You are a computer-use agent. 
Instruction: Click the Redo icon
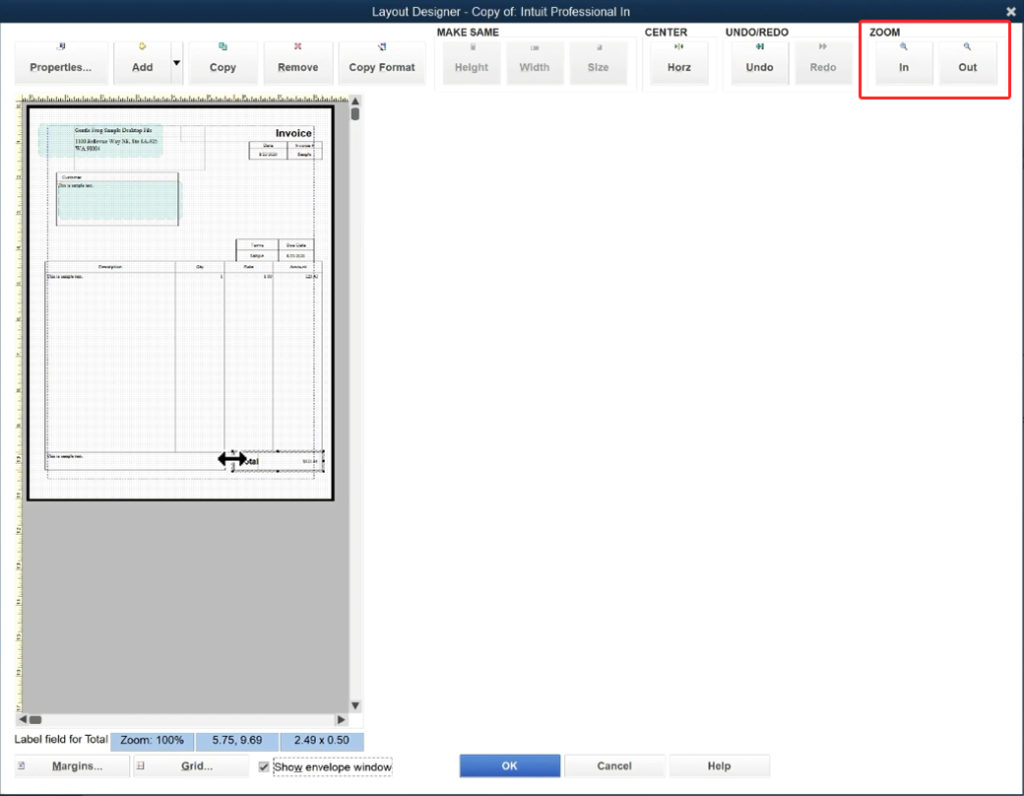(x=823, y=60)
